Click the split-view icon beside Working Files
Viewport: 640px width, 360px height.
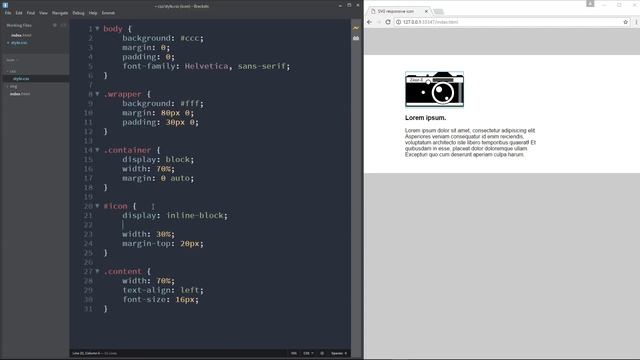pyautogui.click(x=63, y=25)
